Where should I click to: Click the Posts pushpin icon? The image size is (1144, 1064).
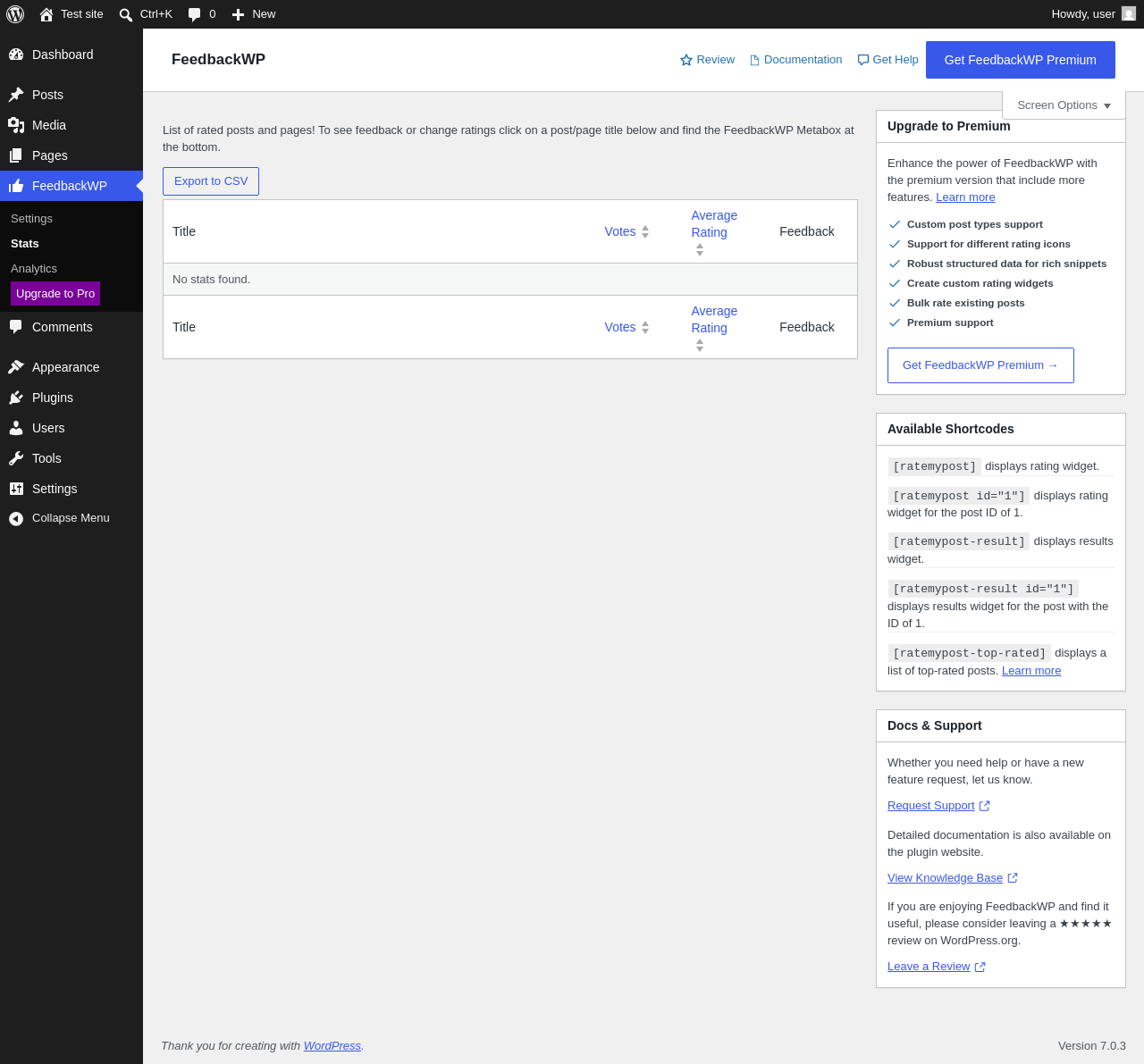coord(16,95)
